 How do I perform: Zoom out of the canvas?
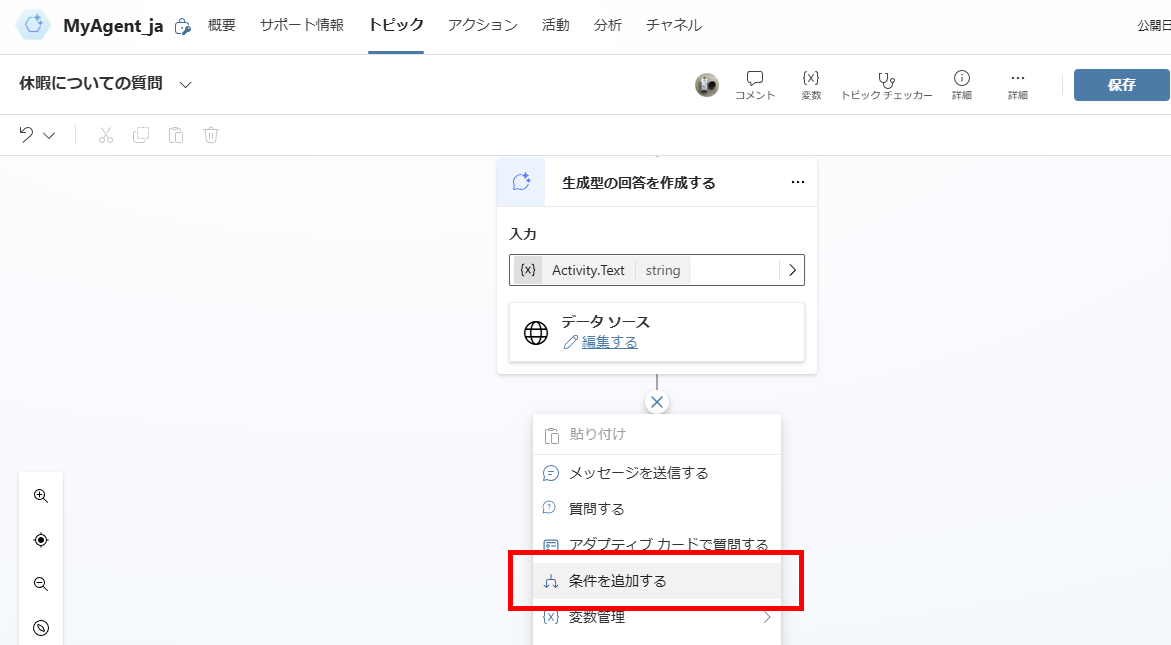(40, 584)
